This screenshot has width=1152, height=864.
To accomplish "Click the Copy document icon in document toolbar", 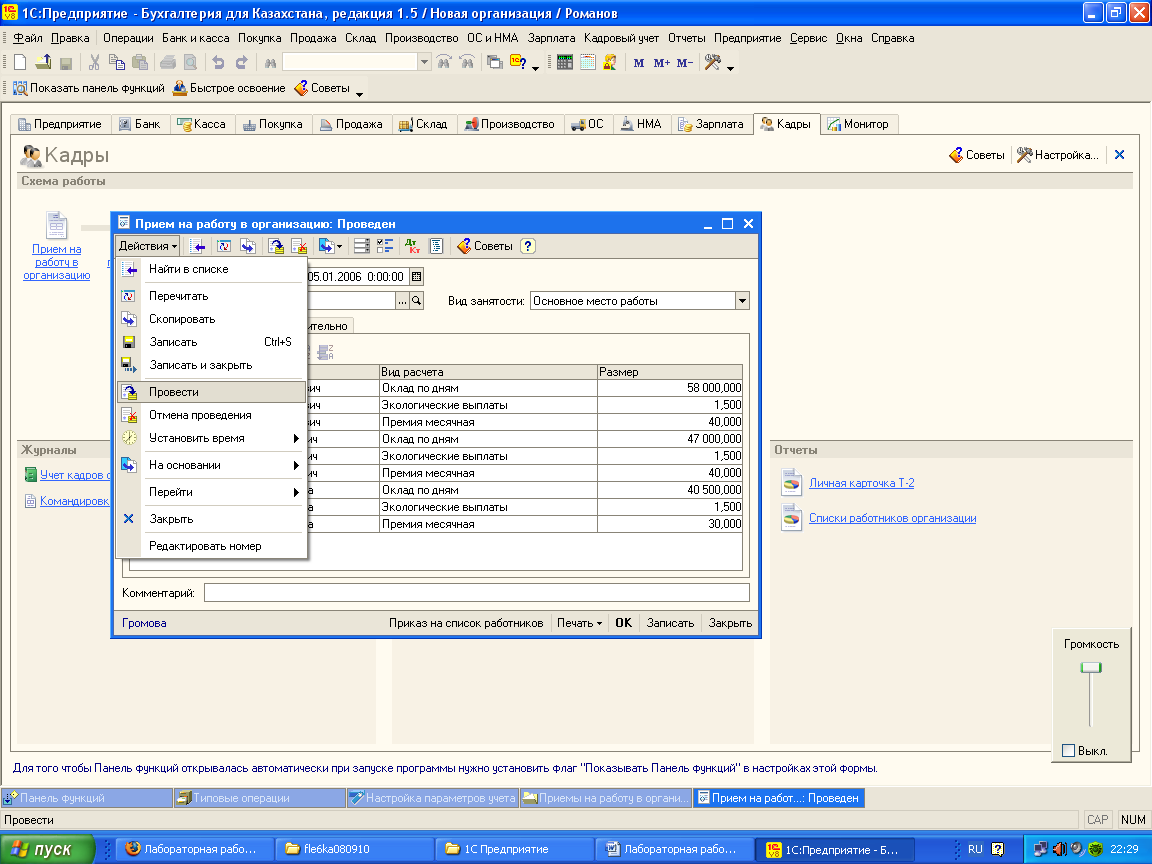I will click(248, 246).
